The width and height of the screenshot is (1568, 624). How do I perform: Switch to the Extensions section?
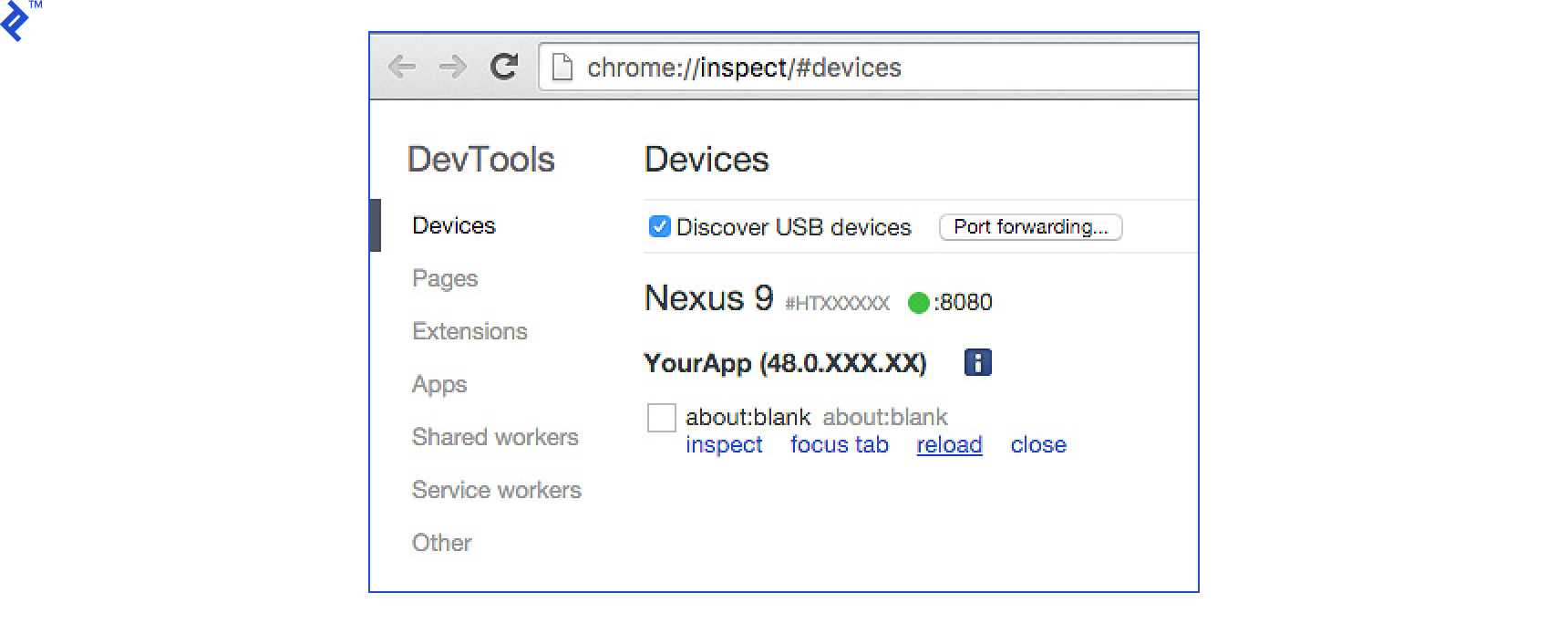pos(469,331)
